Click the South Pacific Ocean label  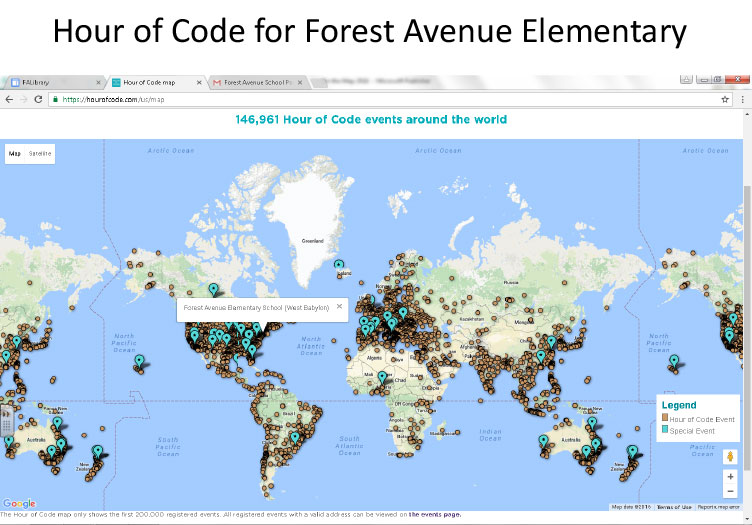[168, 446]
